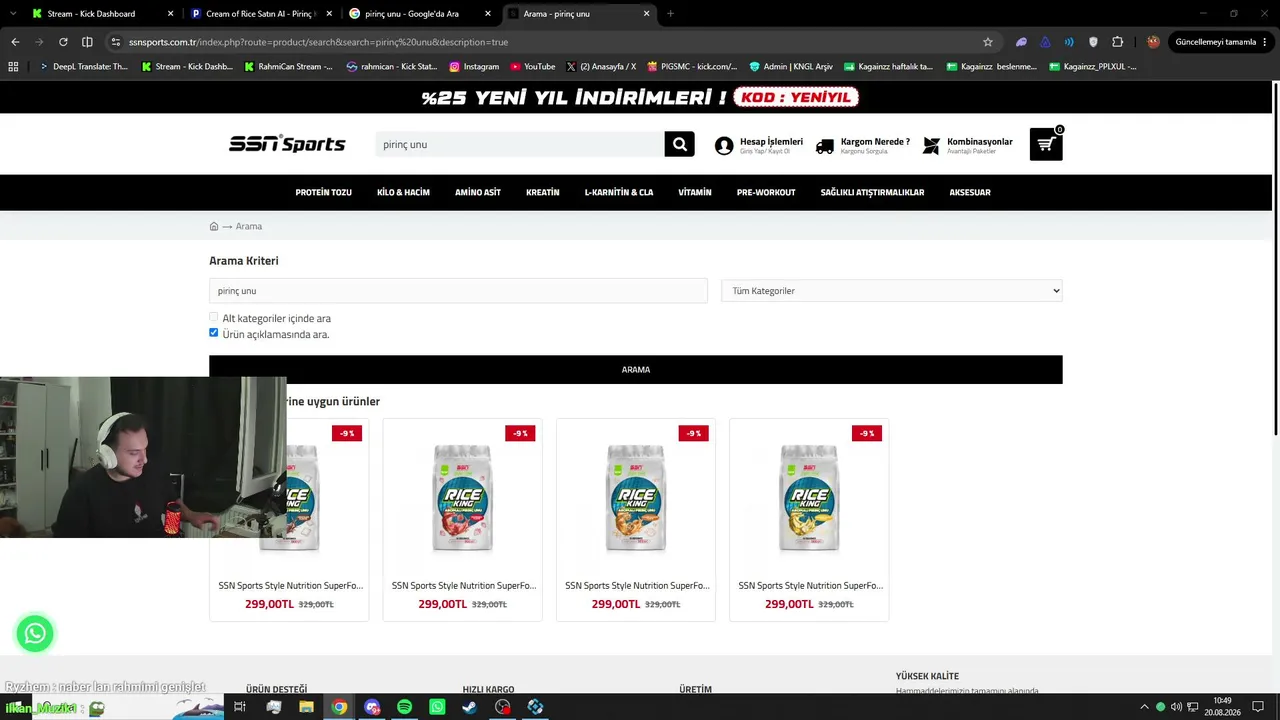Open the Chrome extensions puzzle icon

(1118, 42)
